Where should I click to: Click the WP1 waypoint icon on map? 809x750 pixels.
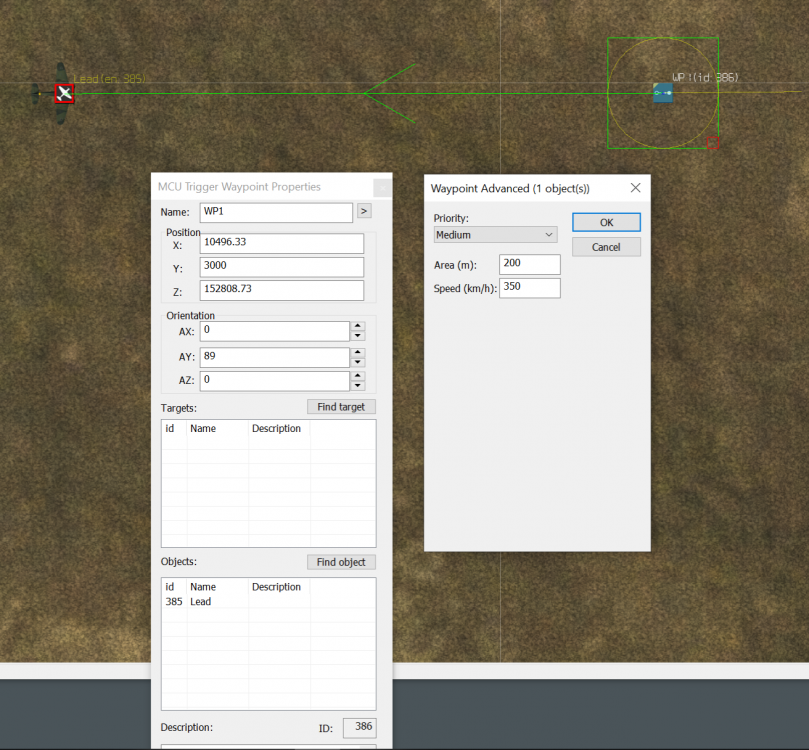click(x=662, y=93)
